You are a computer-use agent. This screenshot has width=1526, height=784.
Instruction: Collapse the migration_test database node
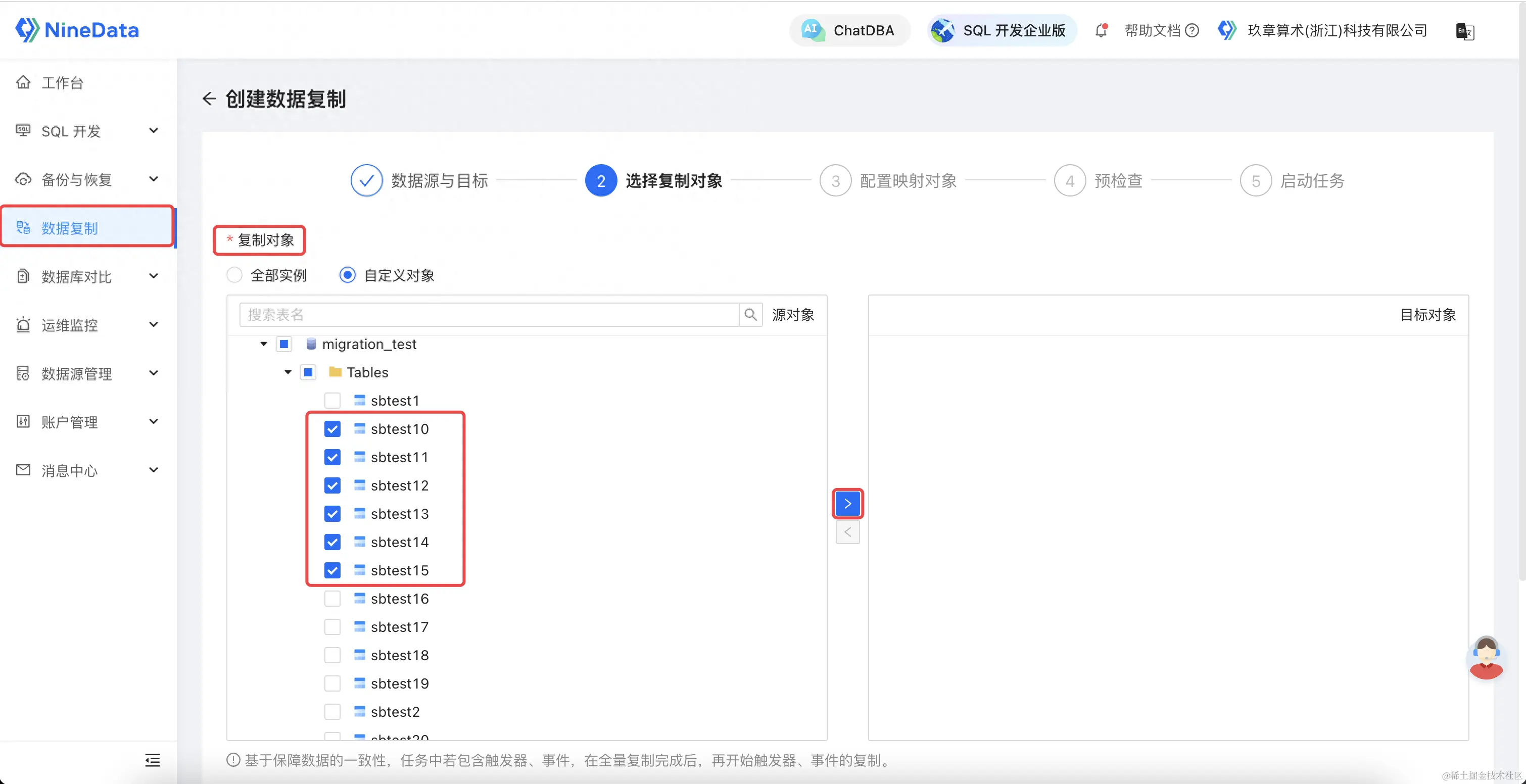tap(264, 344)
